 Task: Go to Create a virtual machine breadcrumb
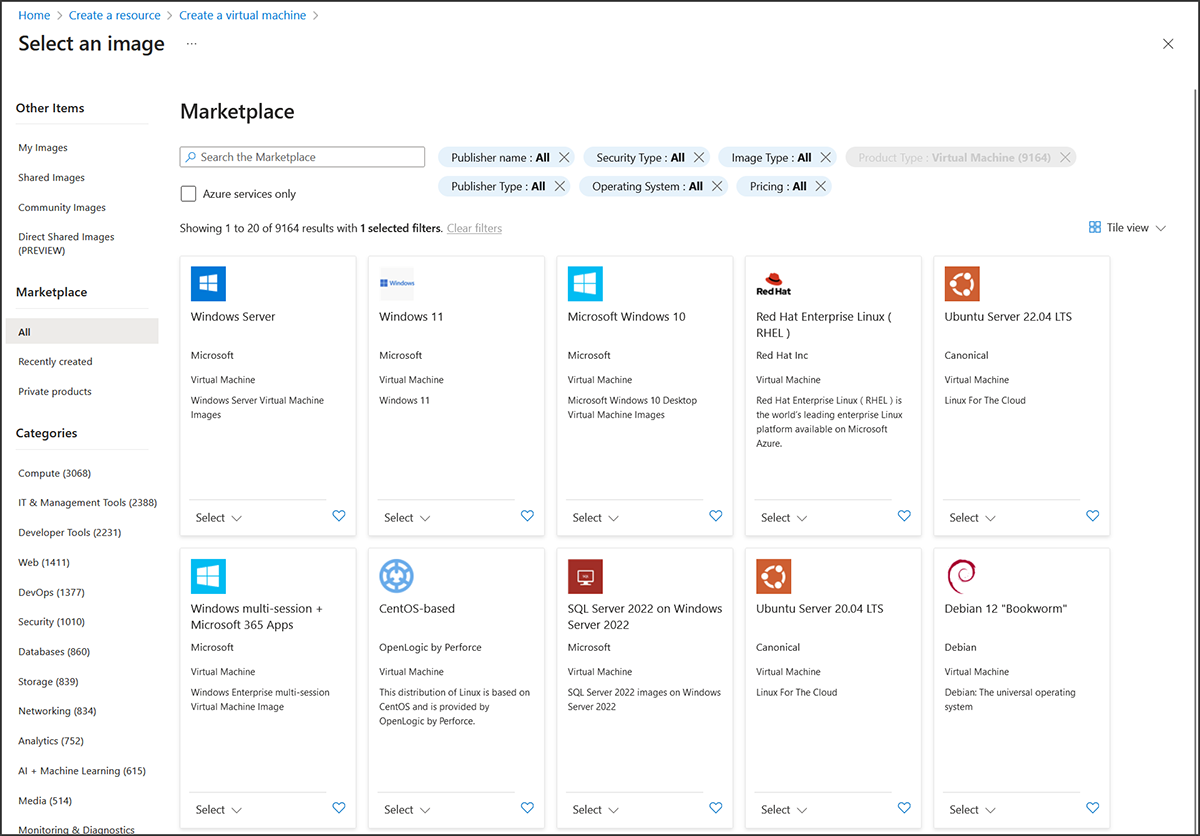(245, 15)
